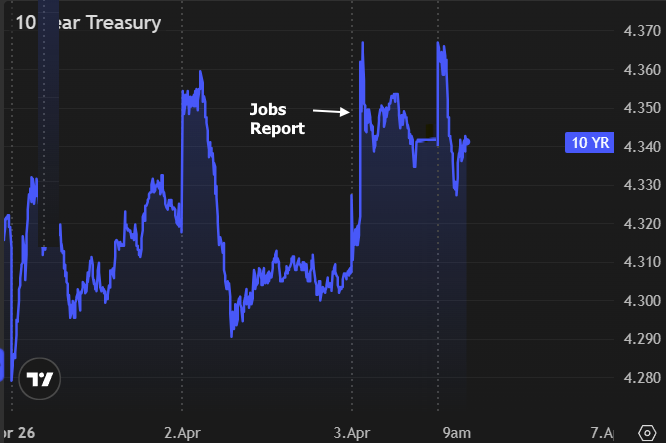Select the Jobs Report annotation text
This screenshot has width=666, height=443.
pos(277,119)
